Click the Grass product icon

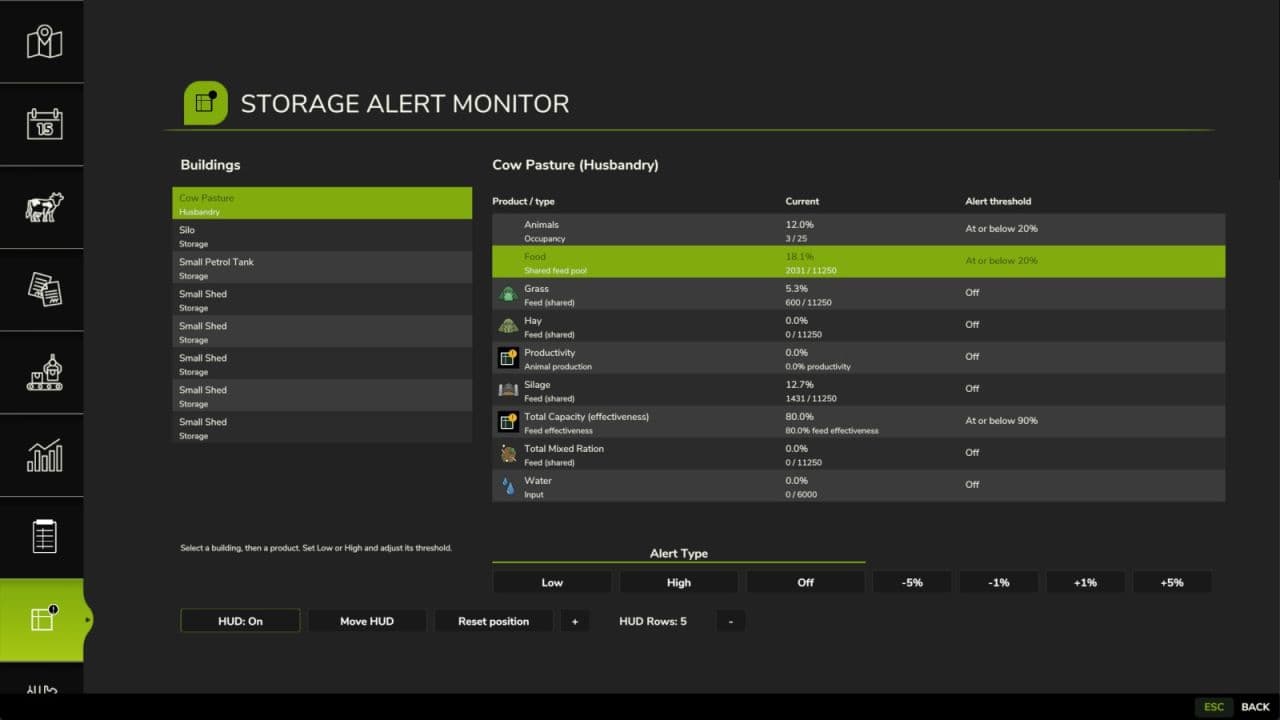(508, 293)
